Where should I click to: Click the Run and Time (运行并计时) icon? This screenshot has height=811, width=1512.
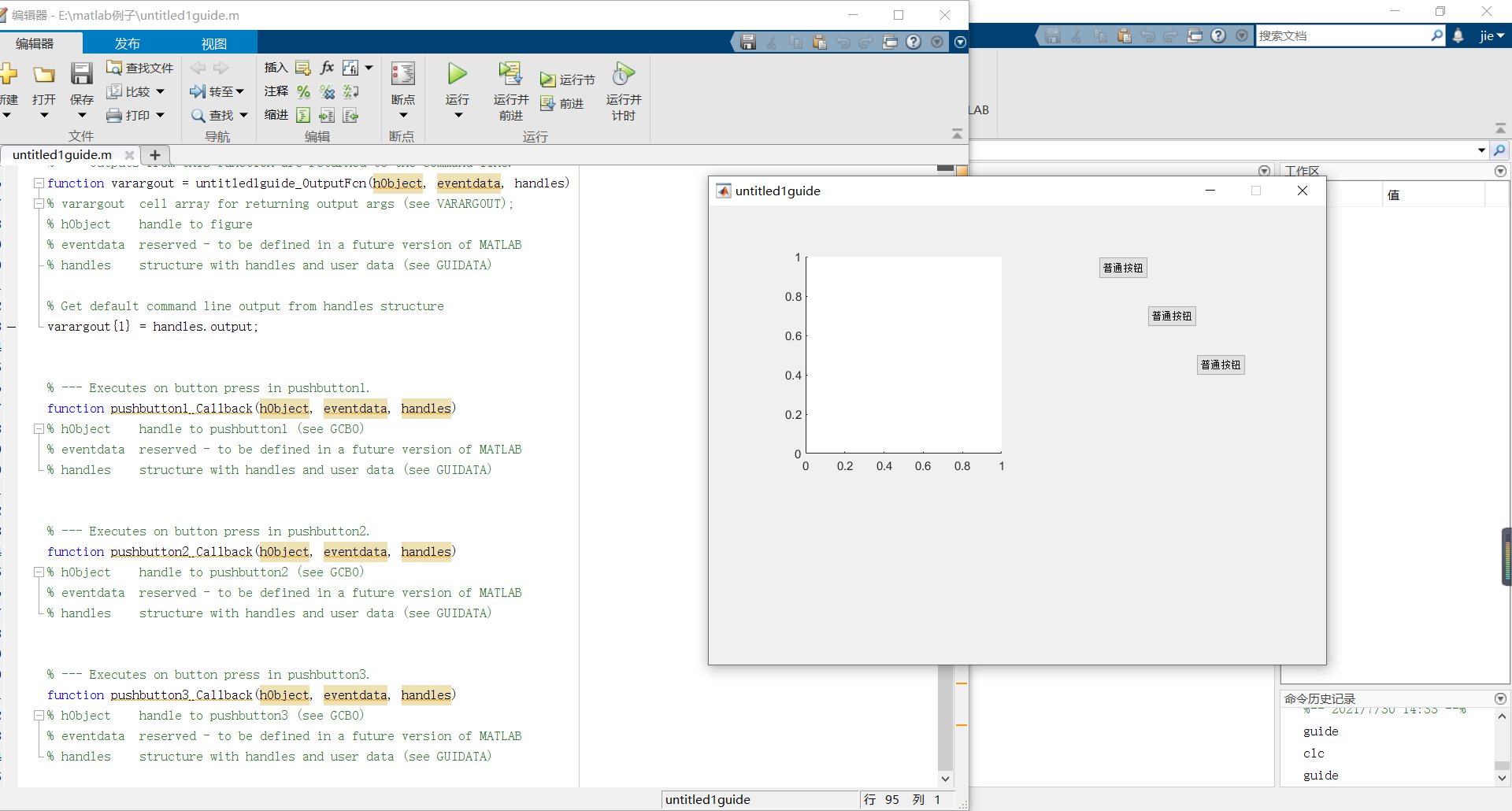[x=624, y=74]
